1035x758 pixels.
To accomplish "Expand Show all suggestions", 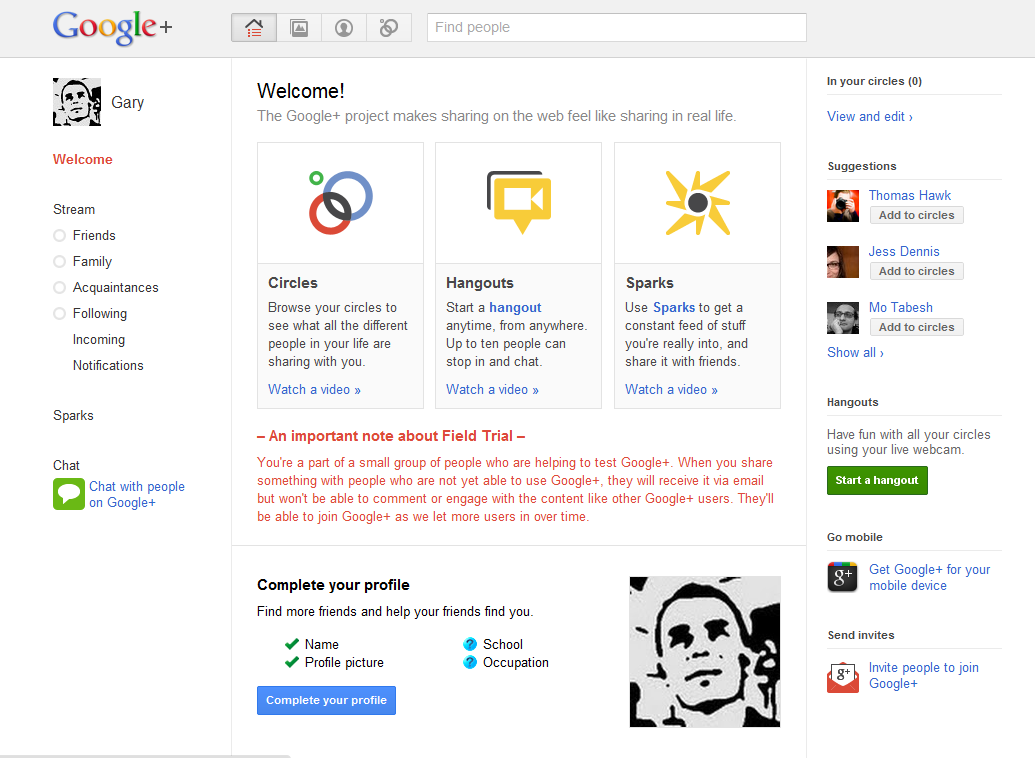I will pyautogui.click(x=855, y=352).
